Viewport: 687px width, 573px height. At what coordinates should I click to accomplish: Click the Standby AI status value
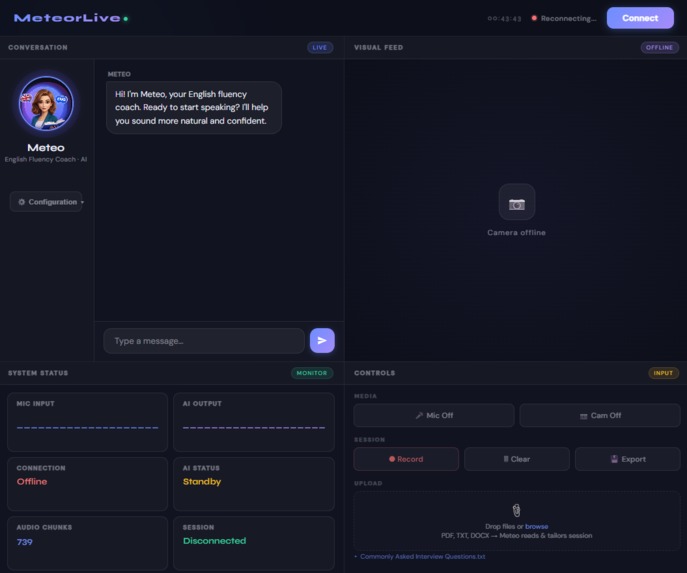coord(202,482)
